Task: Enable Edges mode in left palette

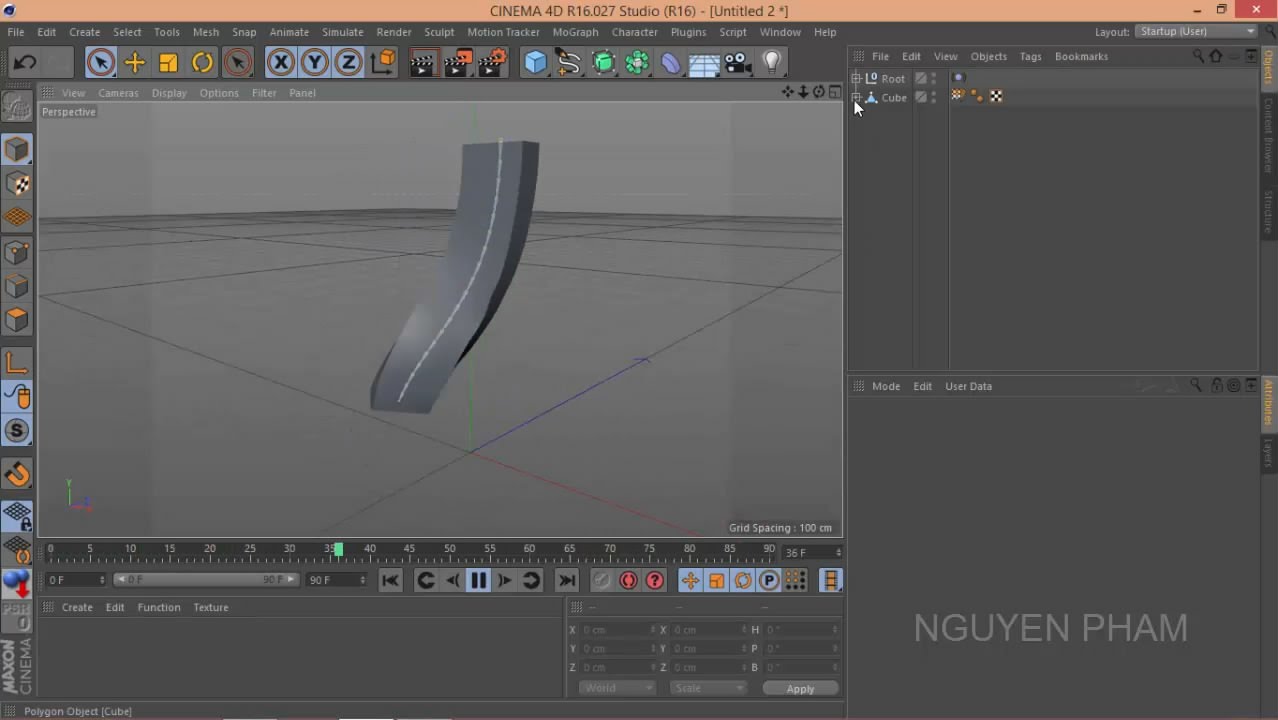Action: pos(17,286)
